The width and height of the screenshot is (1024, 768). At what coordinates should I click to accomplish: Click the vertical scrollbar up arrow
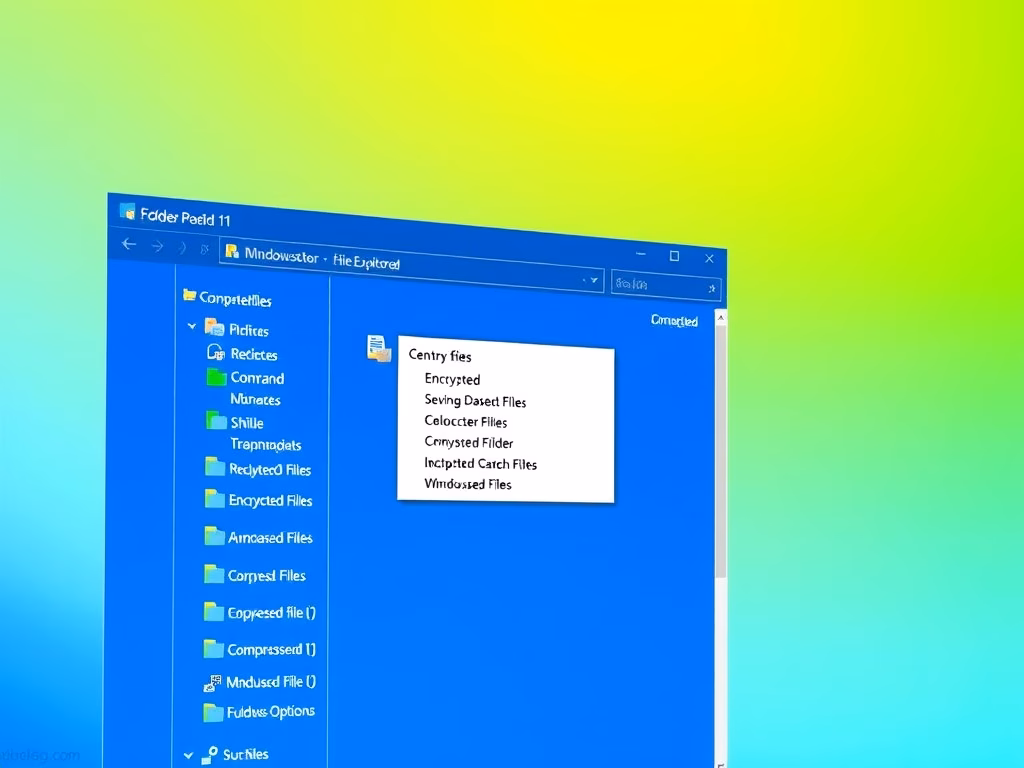click(x=720, y=318)
